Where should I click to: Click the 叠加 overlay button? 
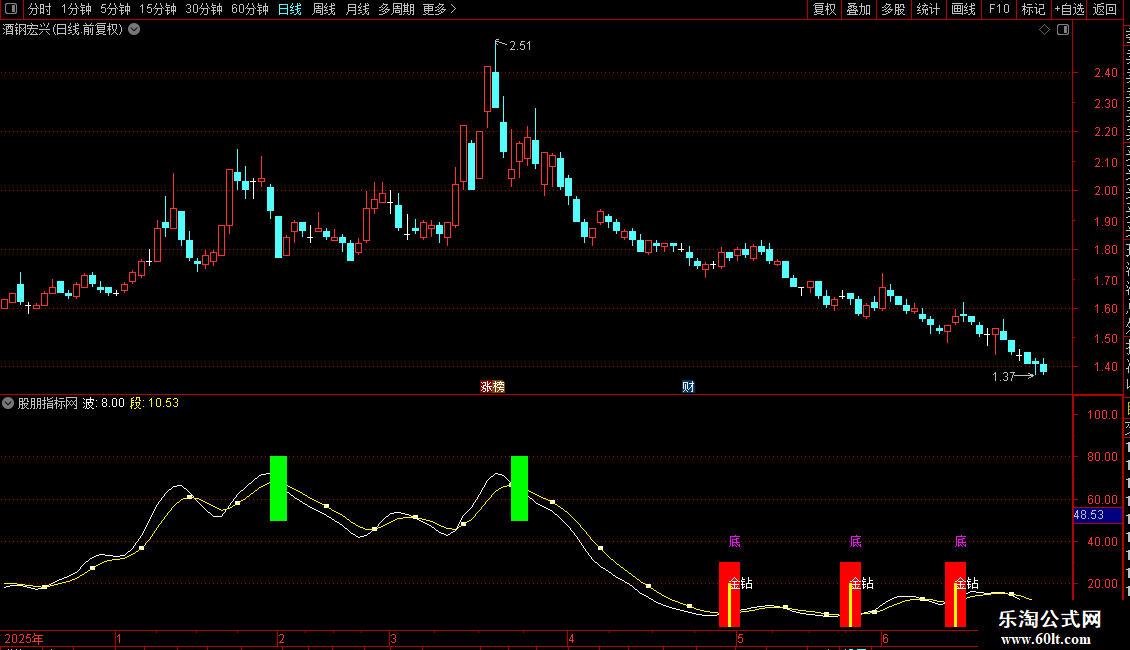859,9
